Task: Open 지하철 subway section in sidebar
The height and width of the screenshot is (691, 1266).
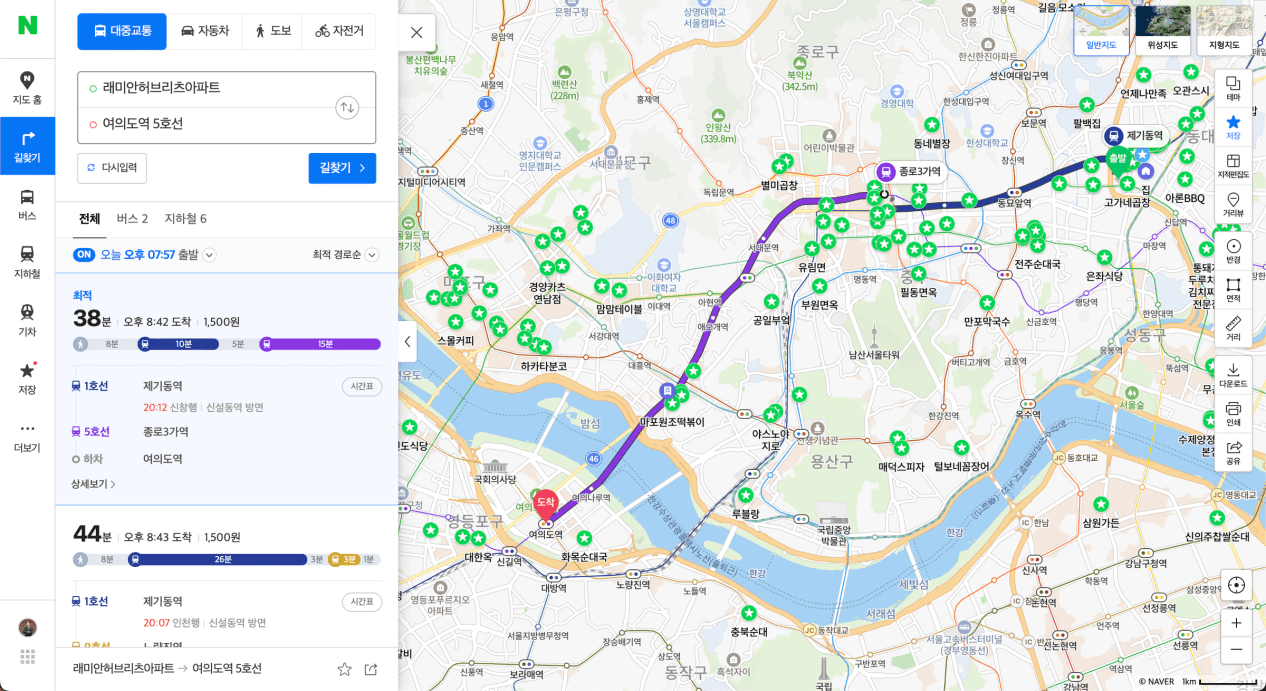Action: (27, 262)
